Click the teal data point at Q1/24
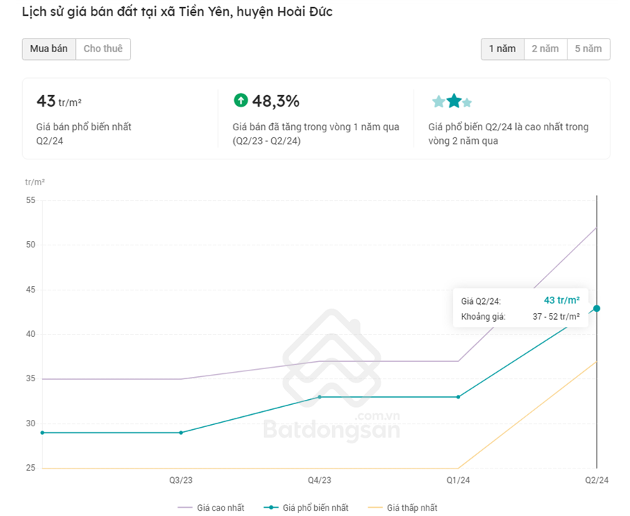Image resolution: width=630 pixels, height=516 pixels. (x=458, y=397)
